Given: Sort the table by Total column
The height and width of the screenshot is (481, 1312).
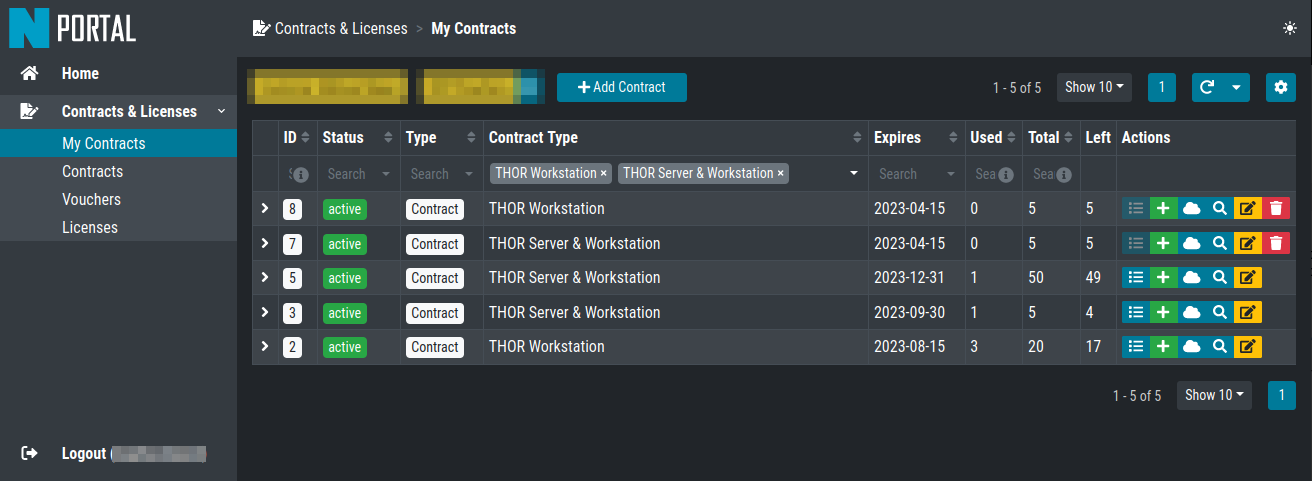Looking at the screenshot, I should tap(1051, 138).
